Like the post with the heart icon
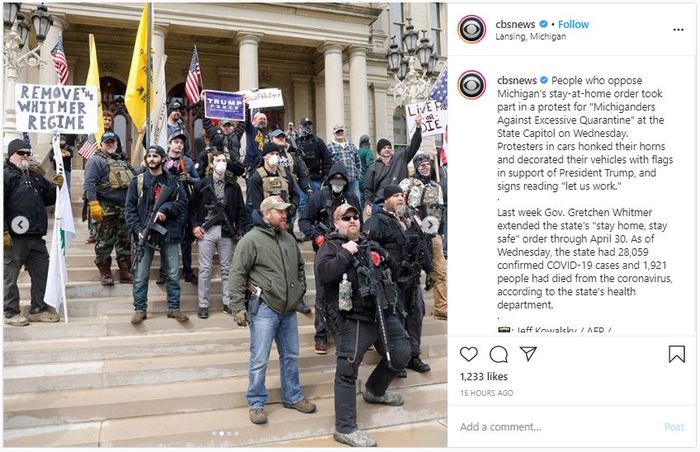Image resolution: width=700 pixels, height=452 pixels. [469, 354]
